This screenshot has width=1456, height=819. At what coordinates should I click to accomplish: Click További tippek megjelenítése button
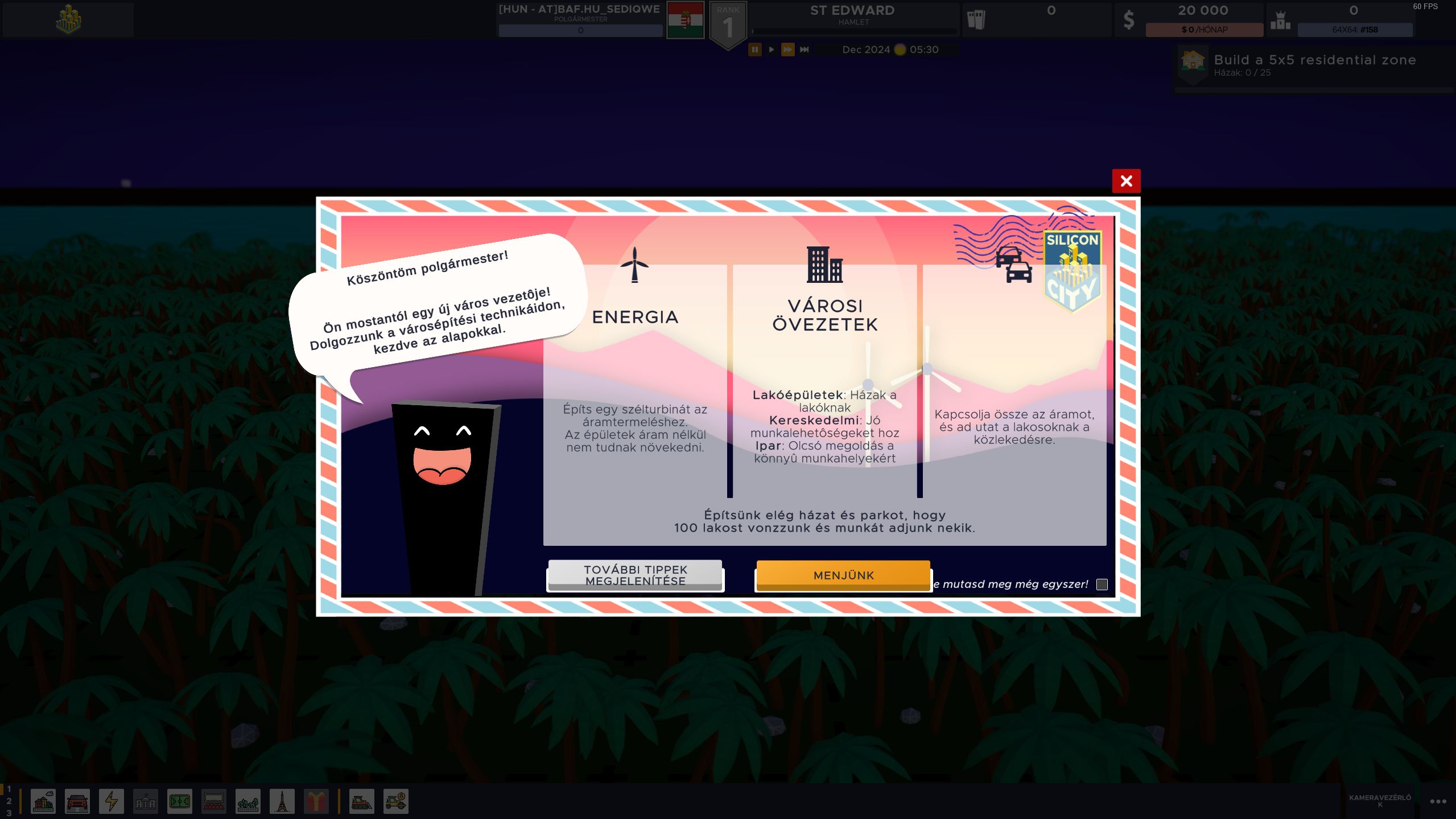click(x=635, y=575)
